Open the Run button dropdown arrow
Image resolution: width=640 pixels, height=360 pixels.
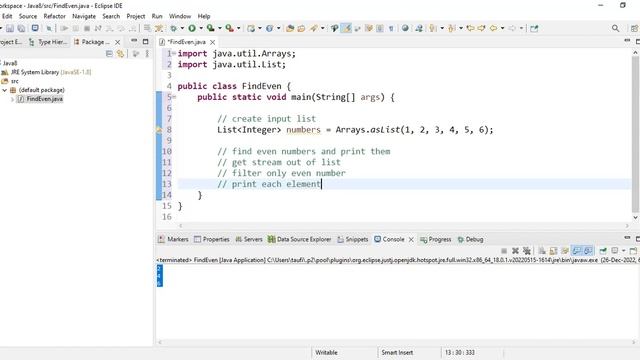click(x=201, y=28)
